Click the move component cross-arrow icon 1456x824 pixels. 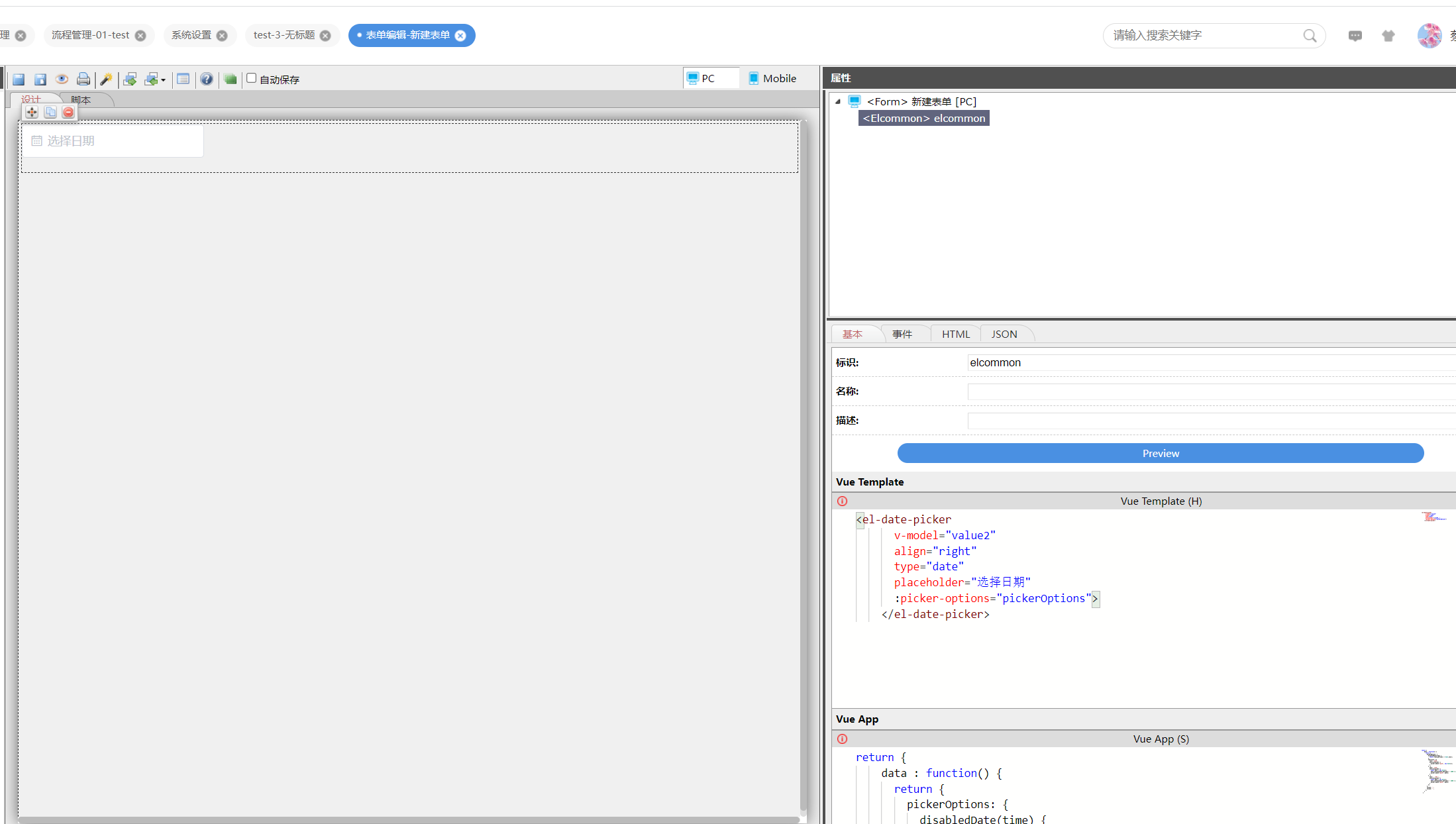pos(32,113)
